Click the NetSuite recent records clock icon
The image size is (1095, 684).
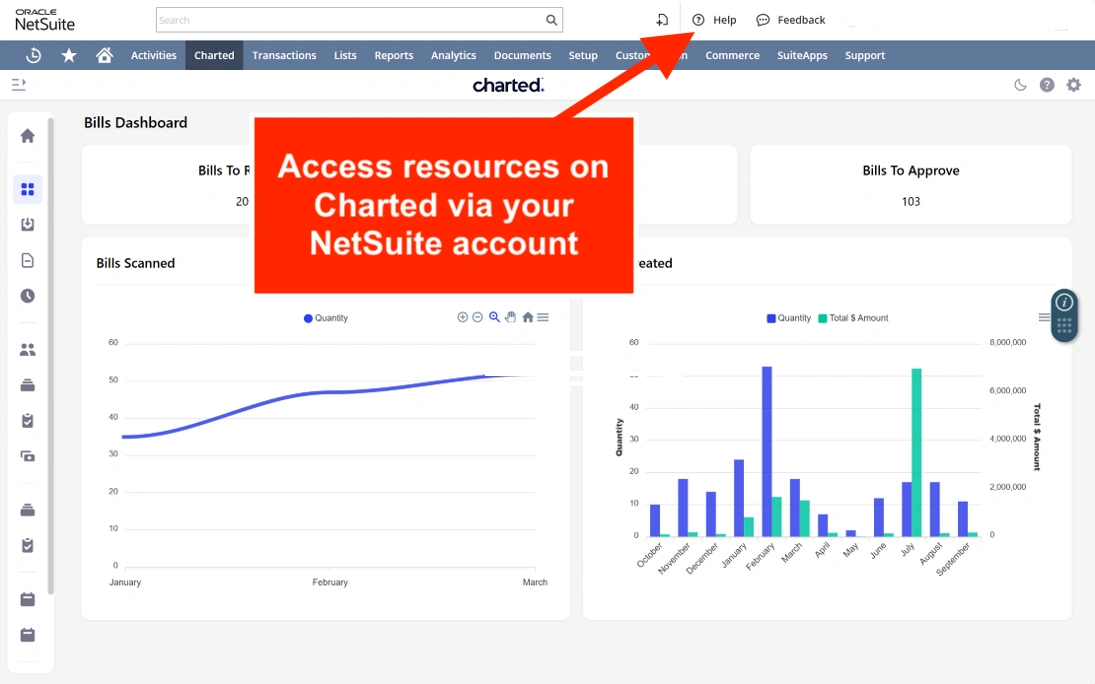coord(33,55)
